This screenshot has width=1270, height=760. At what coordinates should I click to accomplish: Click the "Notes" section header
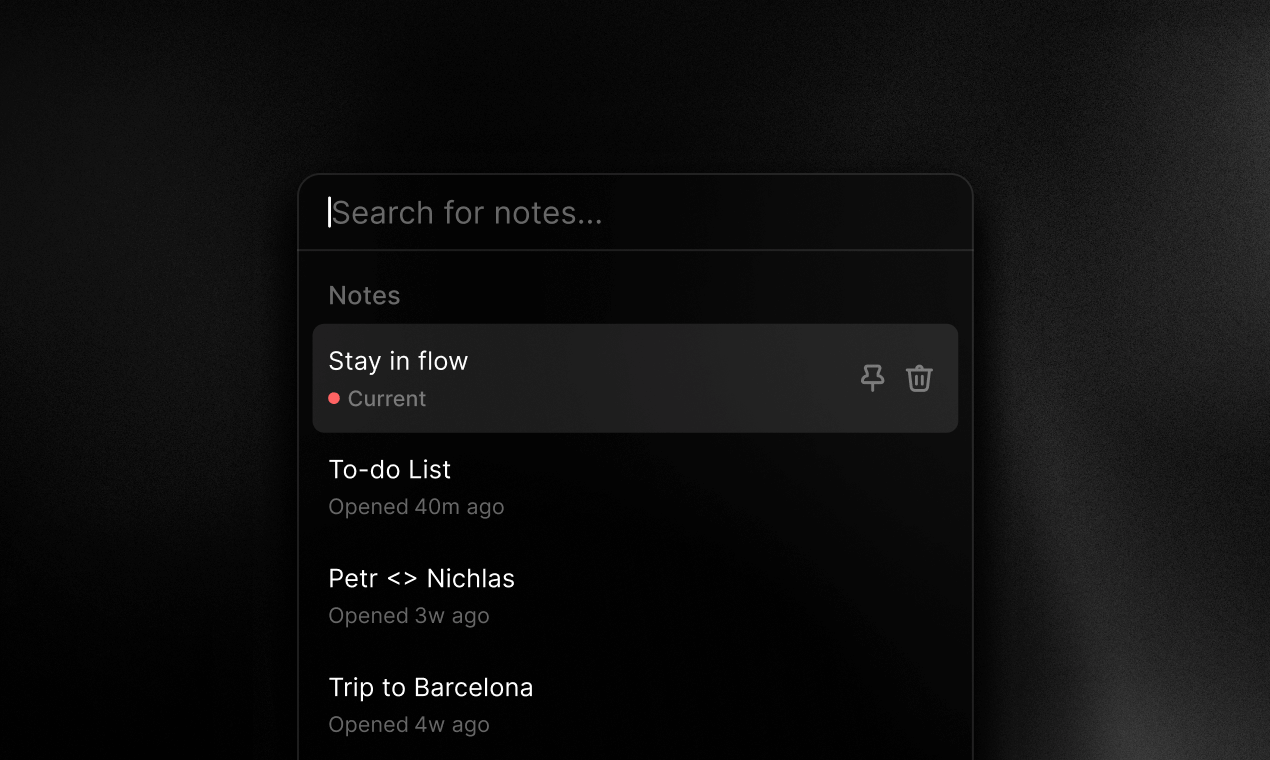click(364, 295)
